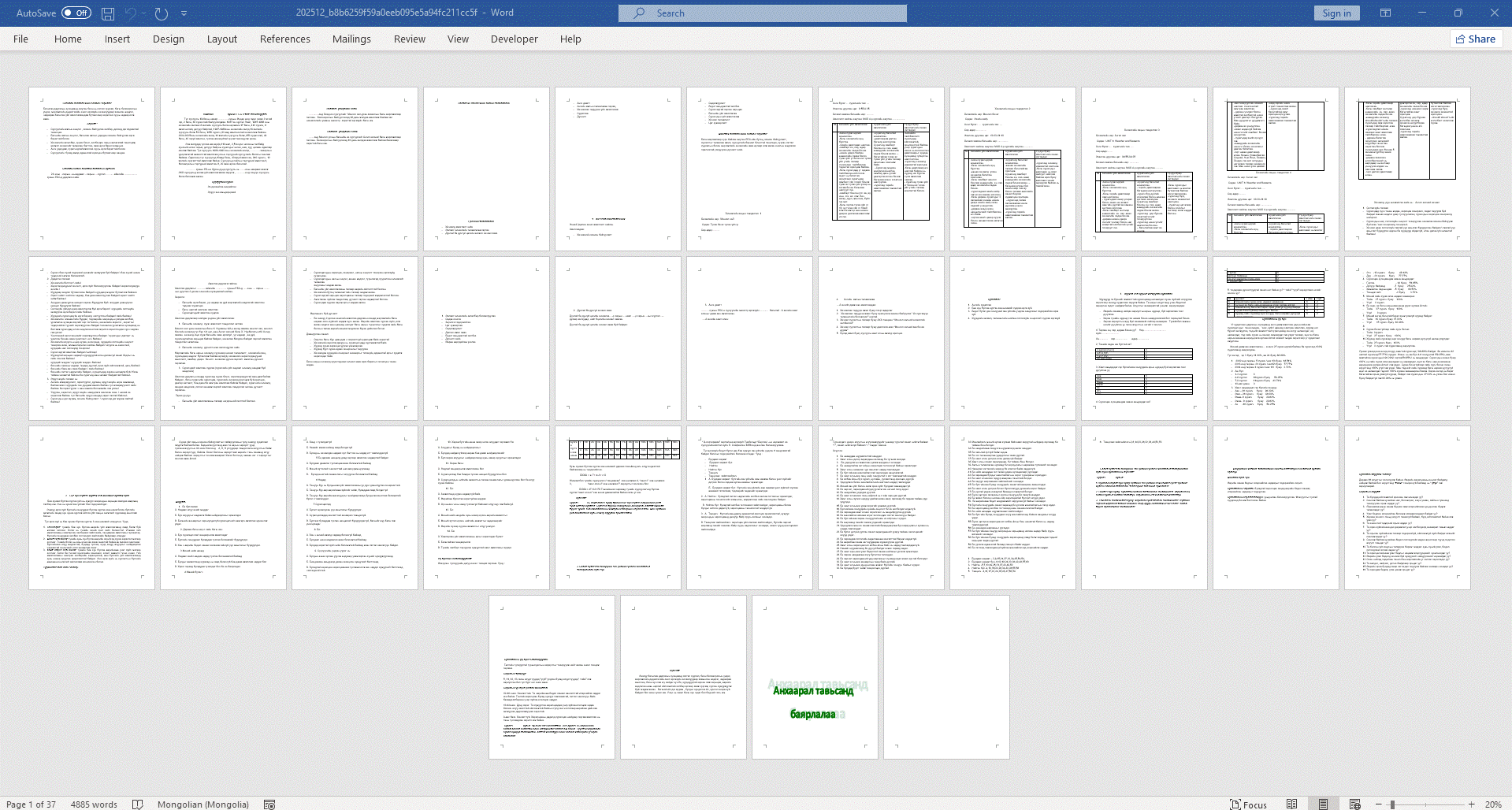The image size is (1512, 810).
Task: Click the macro recording icon in status bar
Action: (x=269, y=804)
